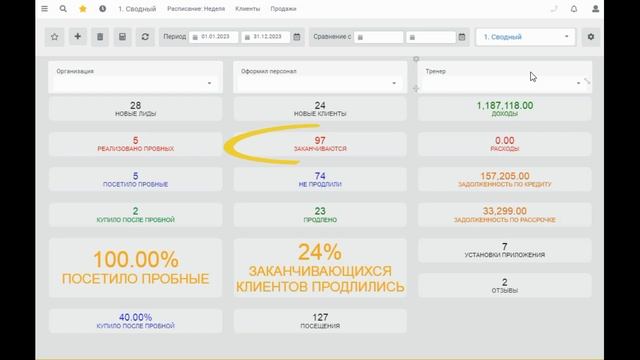Expand the 1. Сводный report dropdown
The width and height of the screenshot is (640, 360).
coord(526,37)
